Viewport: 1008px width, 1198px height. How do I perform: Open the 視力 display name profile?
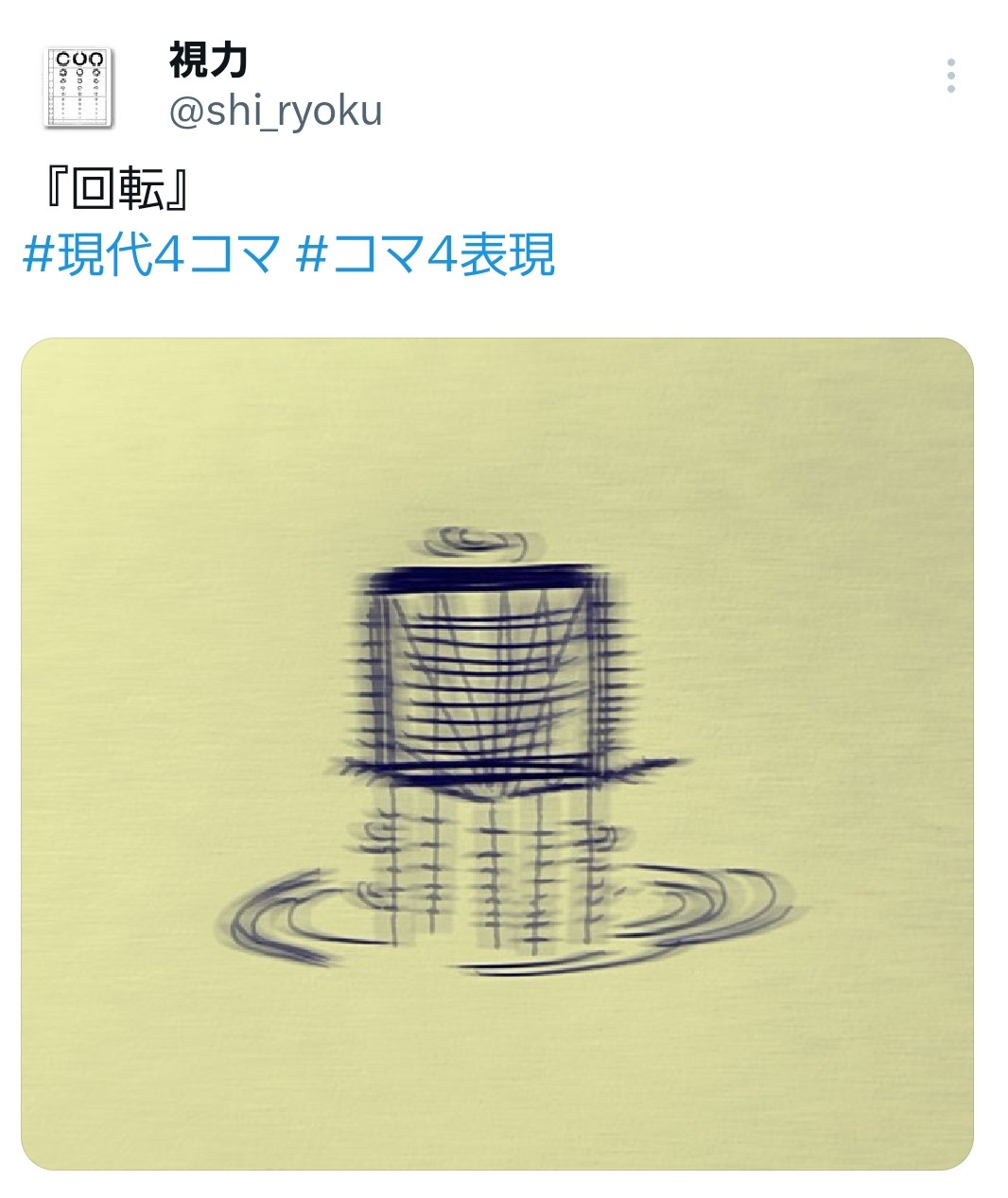click(208, 61)
